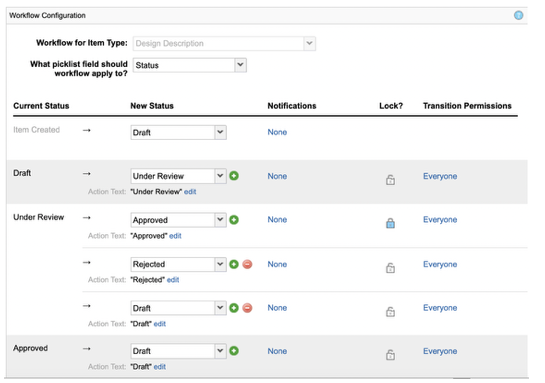Add transition after Approved to Draft row

234,351
